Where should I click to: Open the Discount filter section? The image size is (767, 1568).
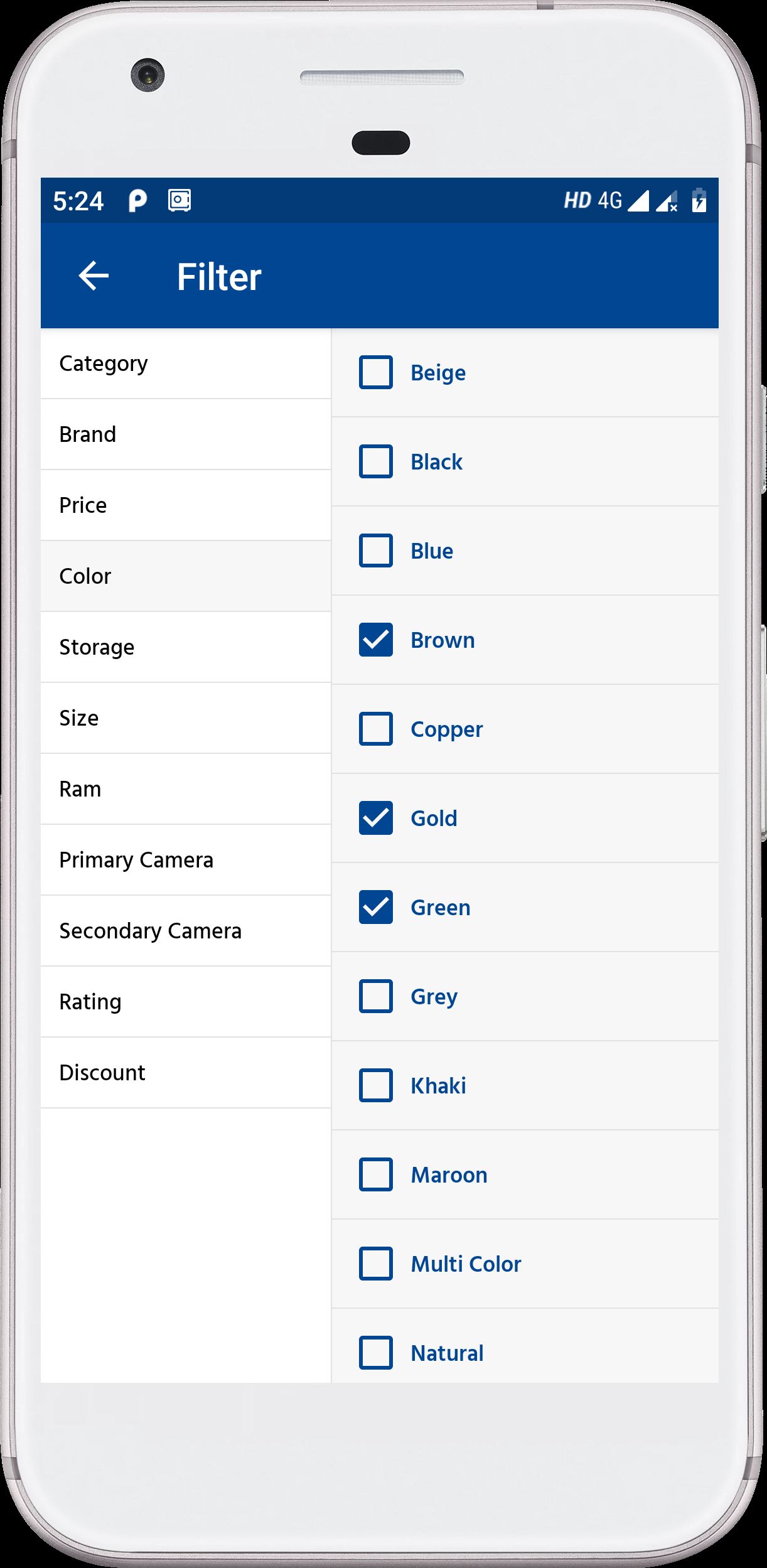tap(102, 1073)
